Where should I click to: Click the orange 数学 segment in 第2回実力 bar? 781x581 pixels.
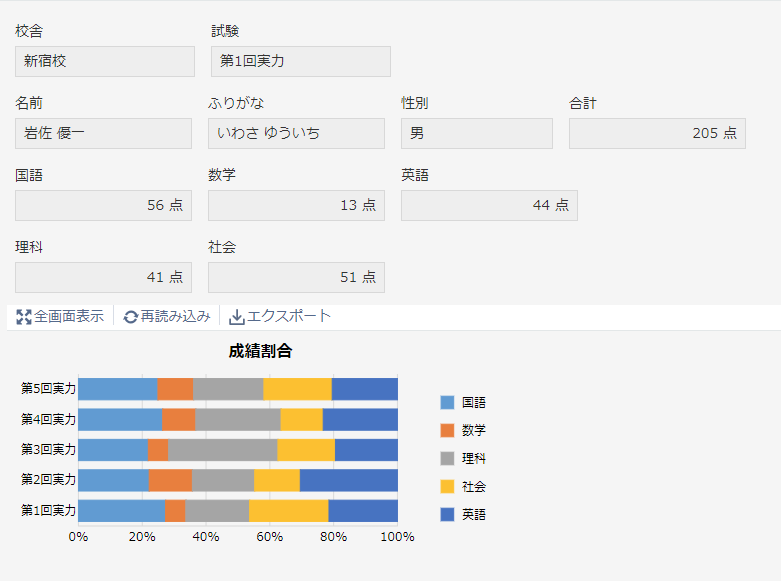click(x=170, y=480)
